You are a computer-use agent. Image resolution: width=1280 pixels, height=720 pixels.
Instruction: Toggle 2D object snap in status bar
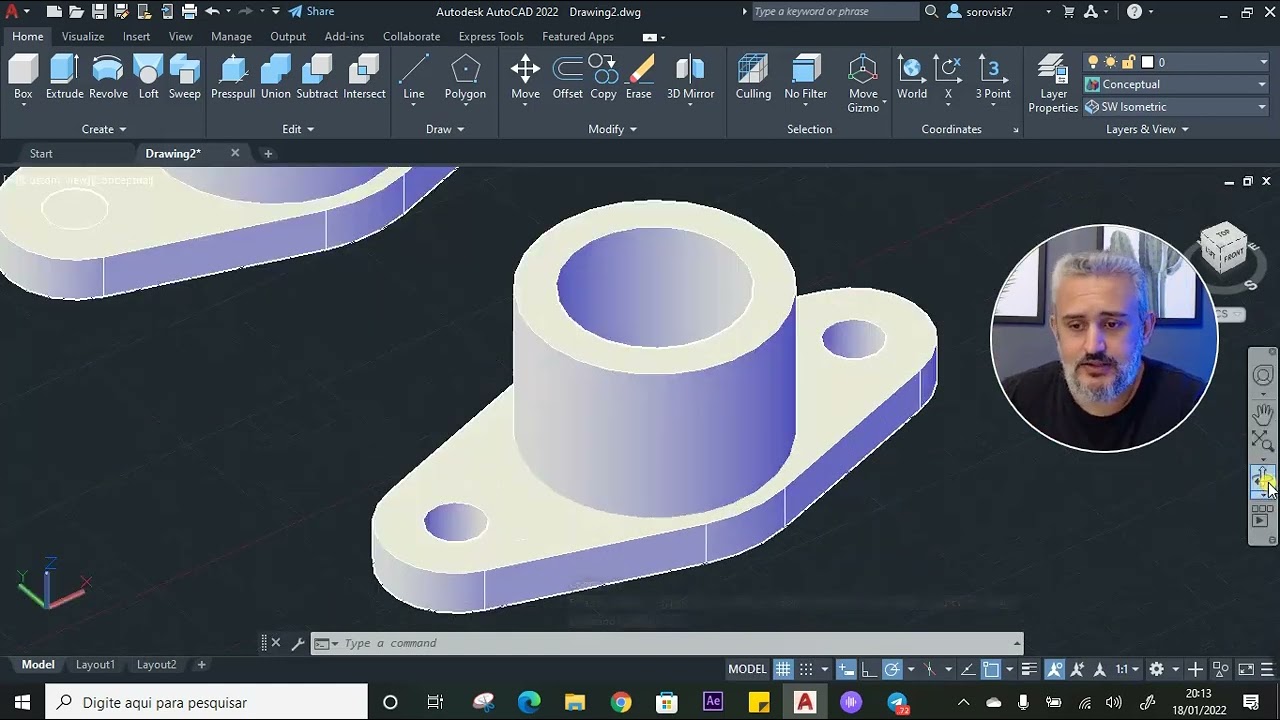pyautogui.click(x=991, y=669)
